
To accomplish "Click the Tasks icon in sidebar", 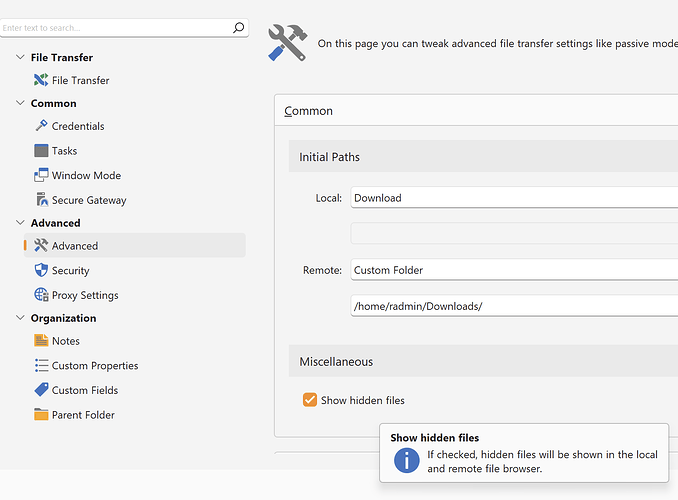I will [x=41, y=151].
